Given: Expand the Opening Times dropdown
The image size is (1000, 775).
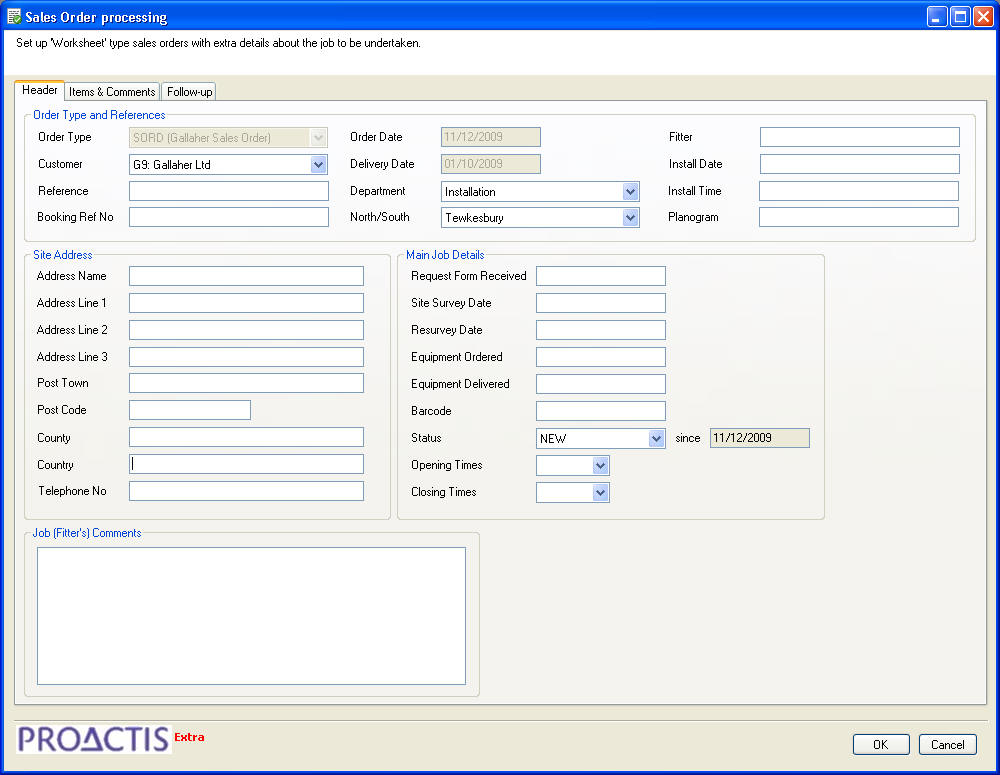Looking at the screenshot, I should [x=600, y=466].
